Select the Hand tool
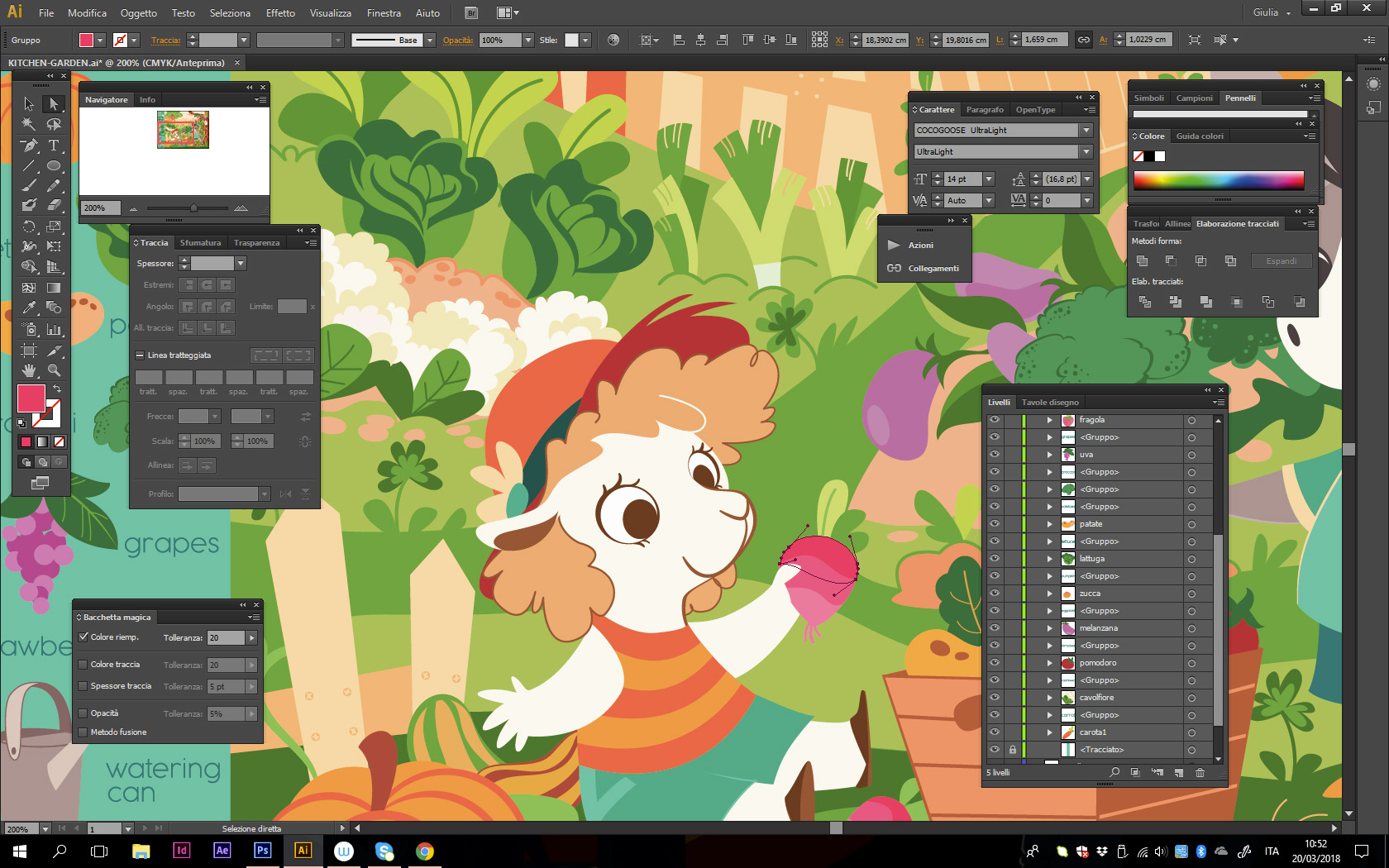Screen dimensions: 1389x868 [x=29, y=370]
